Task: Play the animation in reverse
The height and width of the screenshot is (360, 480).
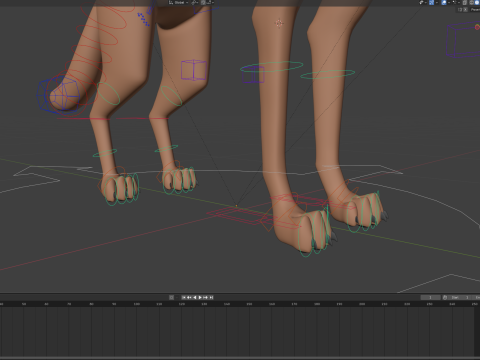Action: 195,297
